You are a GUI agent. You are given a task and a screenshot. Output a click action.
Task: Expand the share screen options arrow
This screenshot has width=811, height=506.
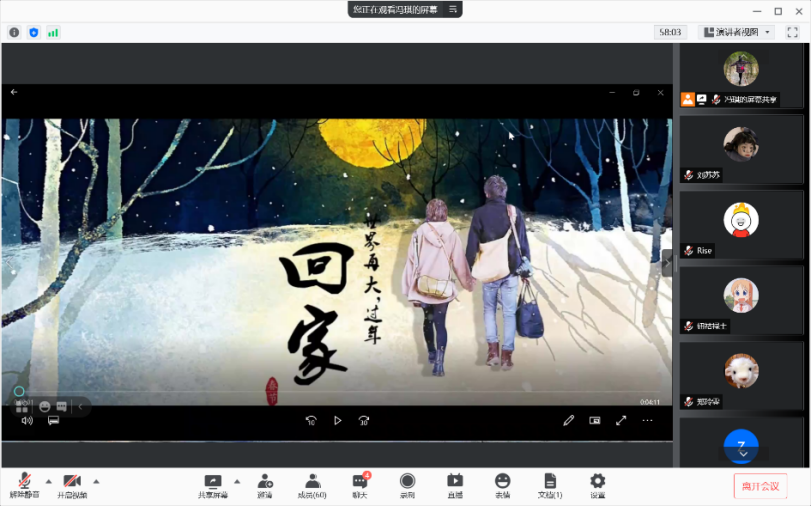point(237,481)
